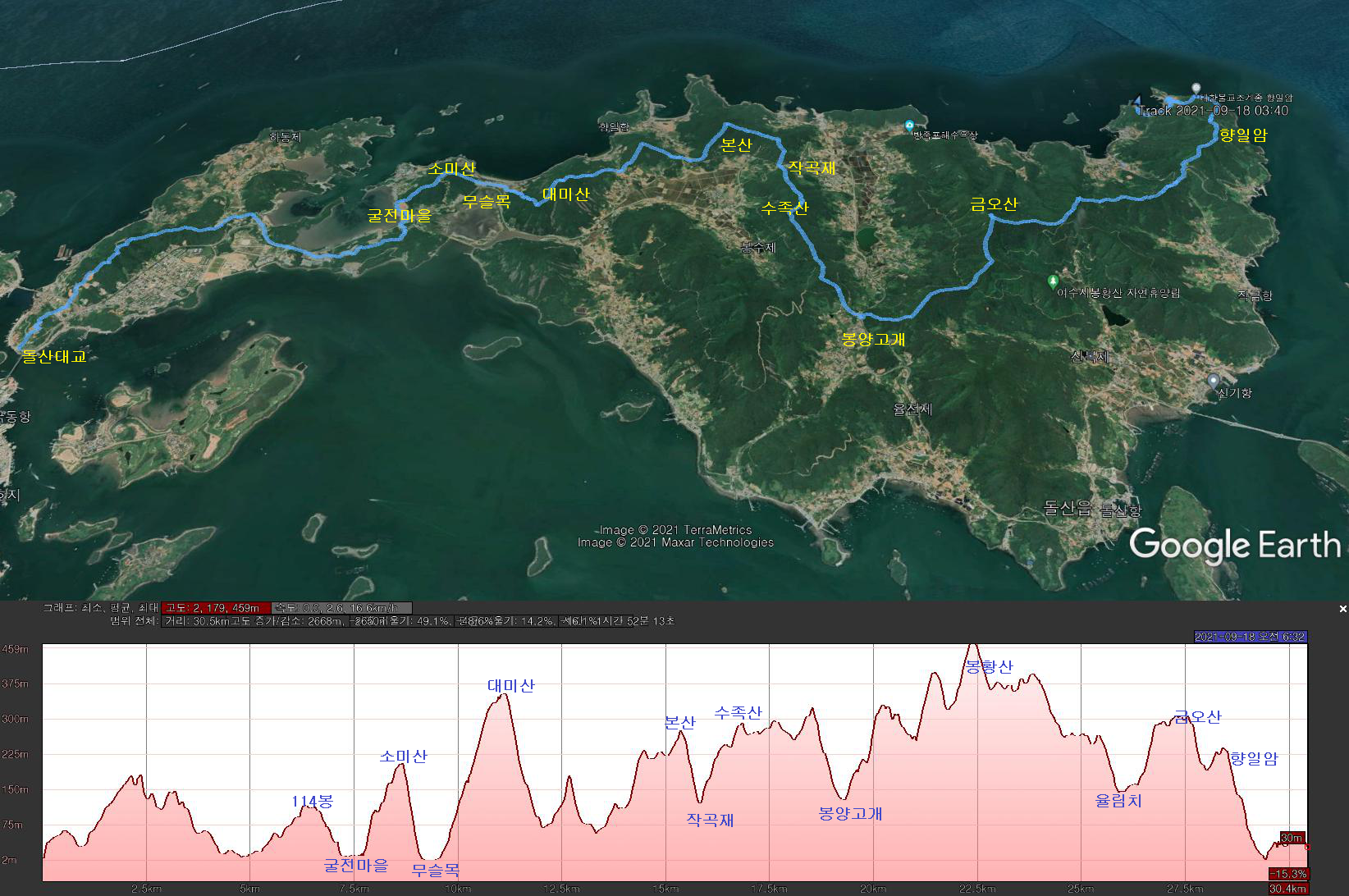Click the yellow 대미산 label on the map
This screenshot has width=1349, height=896.
coord(565,194)
